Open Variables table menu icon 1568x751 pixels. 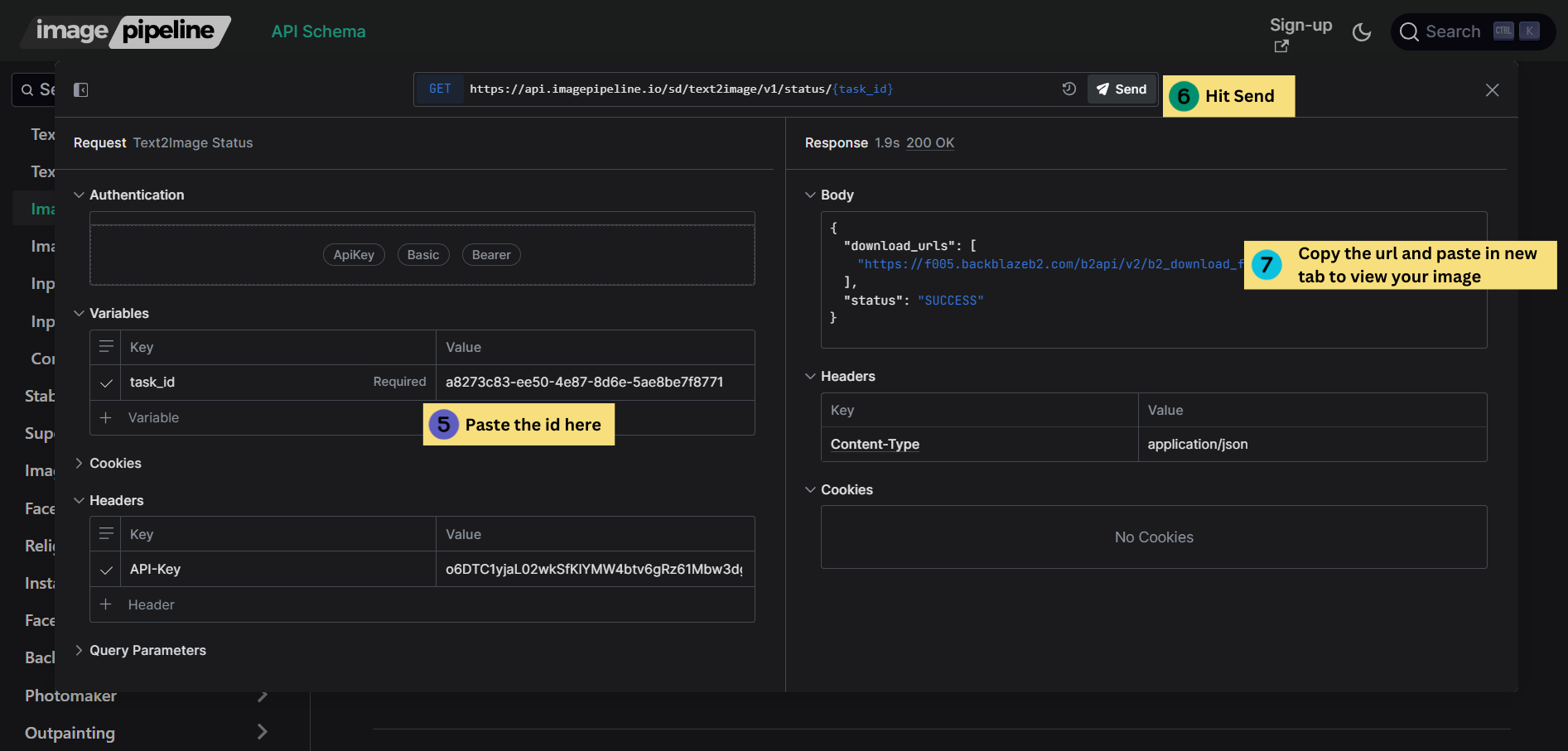point(106,347)
